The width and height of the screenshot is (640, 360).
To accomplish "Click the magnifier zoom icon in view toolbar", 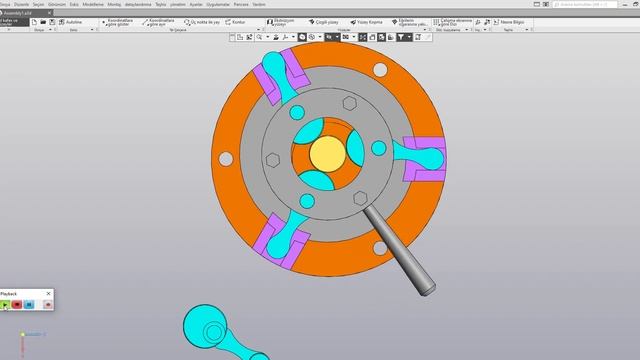I will [x=259, y=37].
